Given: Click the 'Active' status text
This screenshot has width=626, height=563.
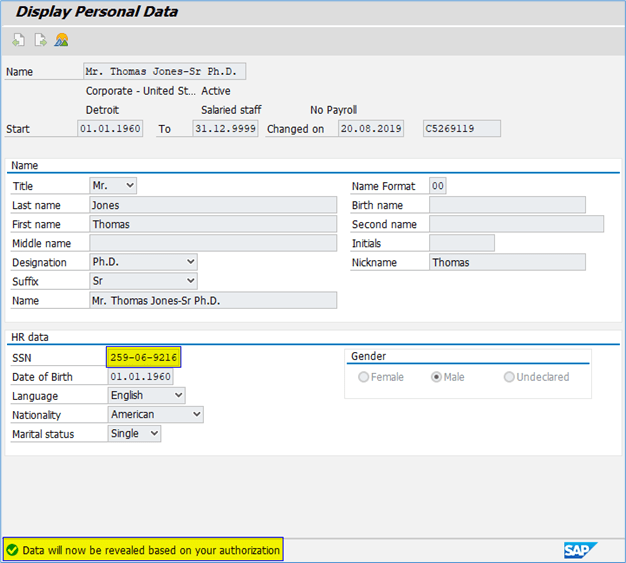Looking at the screenshot, I should pos(216,91).
